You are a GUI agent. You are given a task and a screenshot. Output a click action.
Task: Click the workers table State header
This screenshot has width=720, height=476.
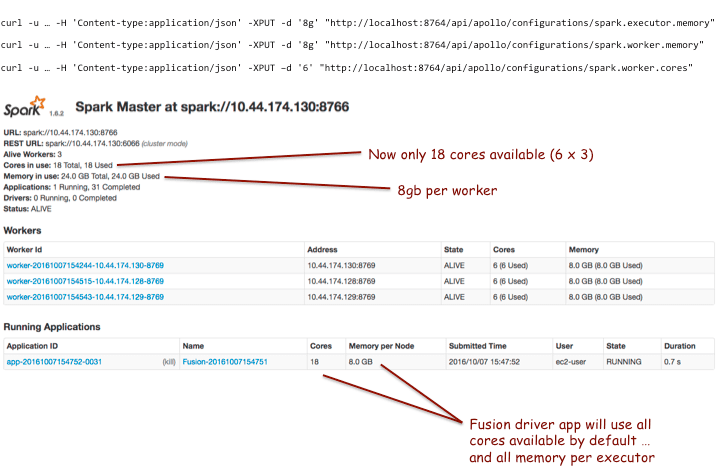[454, 250]
